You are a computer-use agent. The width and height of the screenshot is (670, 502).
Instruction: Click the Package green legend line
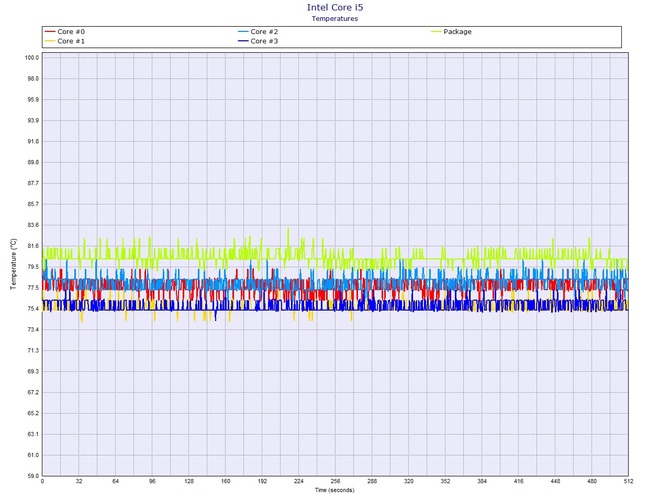pos(436,32)
